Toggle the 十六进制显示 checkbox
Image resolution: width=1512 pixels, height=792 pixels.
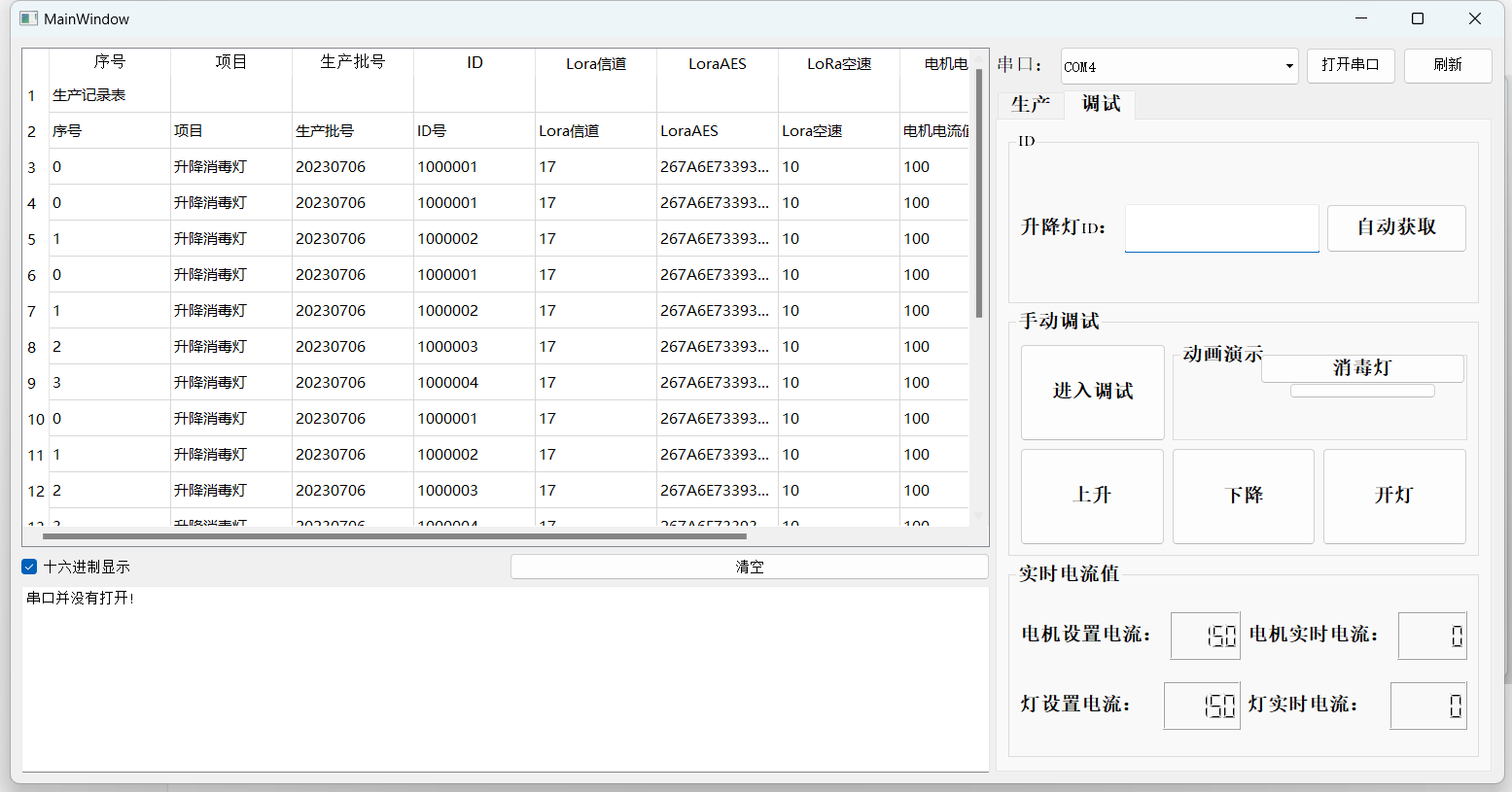click(29, 567)
